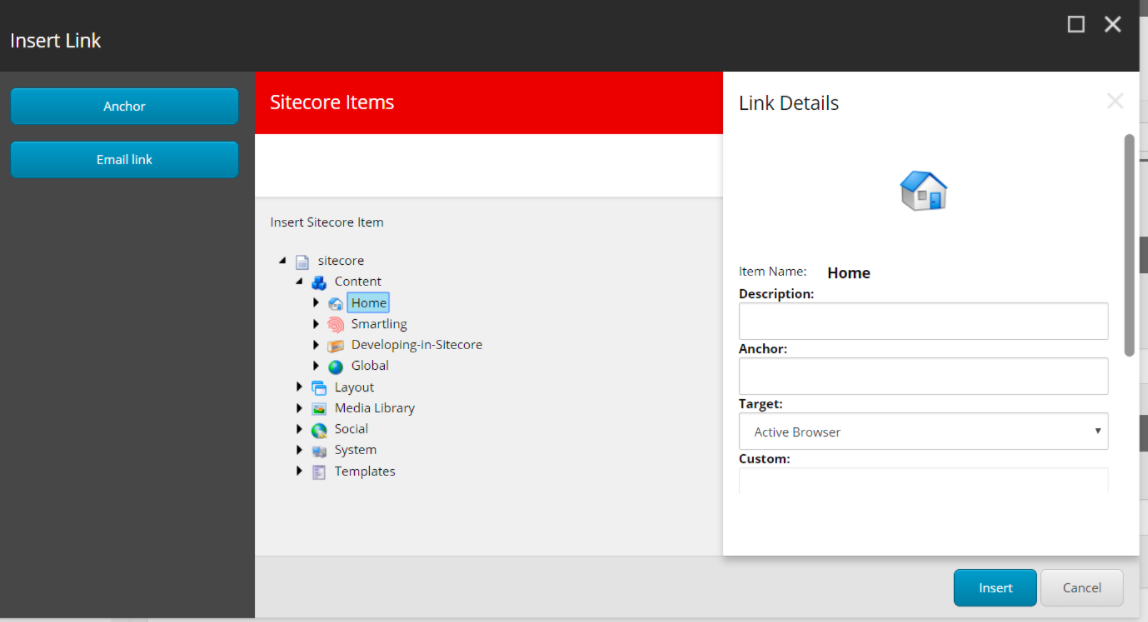Viewport: 1148px width, 622px height.
Task: Select the Global tree item label
Action: click(370, 366)
